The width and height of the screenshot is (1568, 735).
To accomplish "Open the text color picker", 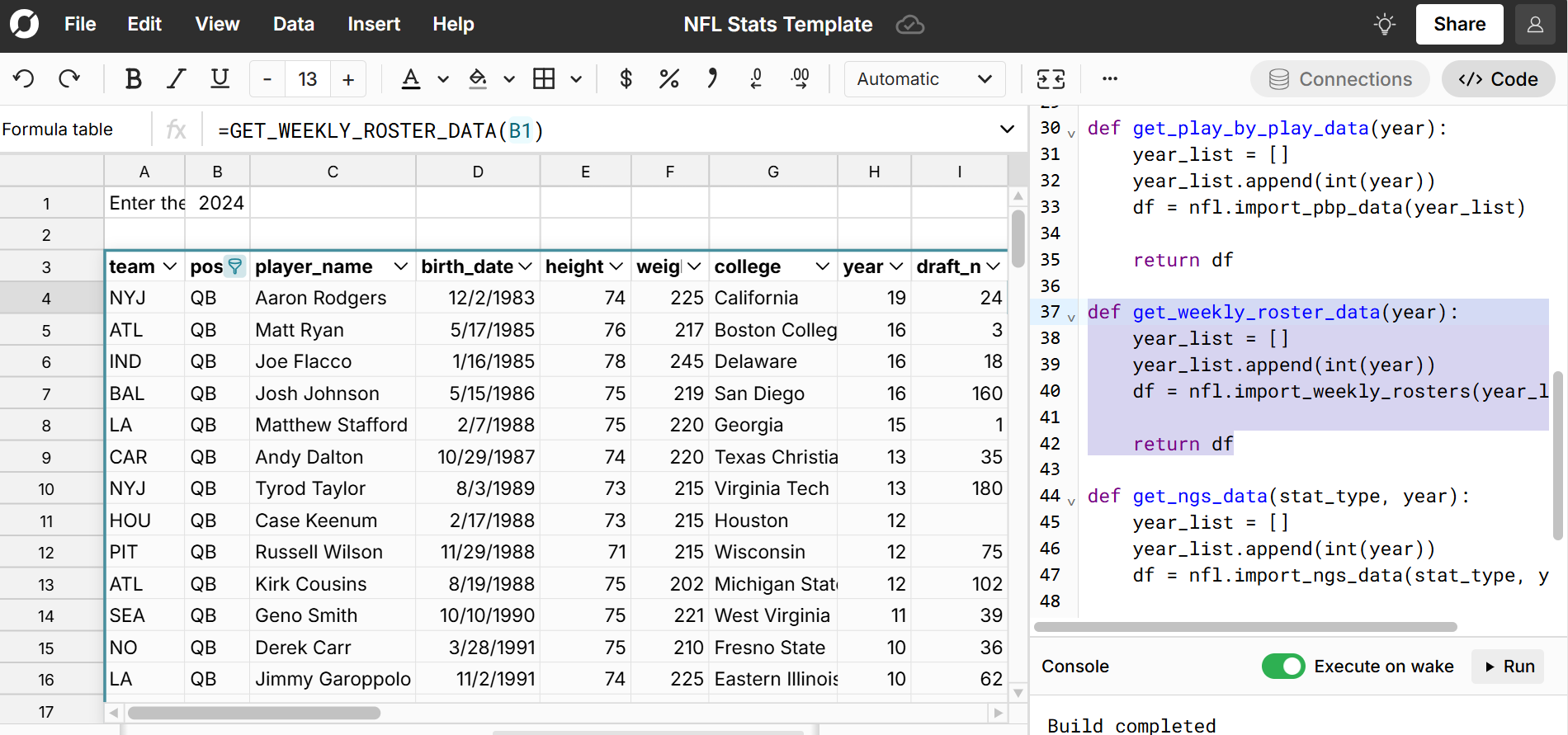I will click(x=410, y=79).
